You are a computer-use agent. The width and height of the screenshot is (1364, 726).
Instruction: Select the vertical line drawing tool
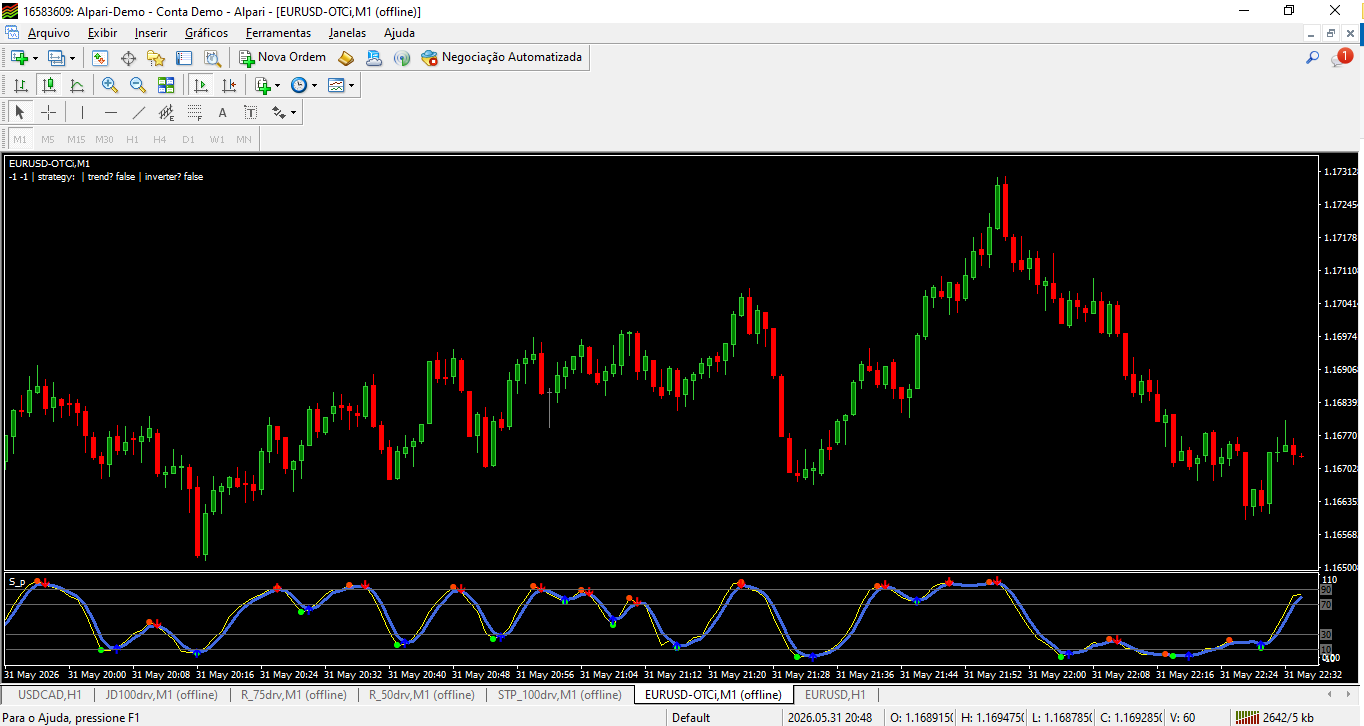point(82,113)
